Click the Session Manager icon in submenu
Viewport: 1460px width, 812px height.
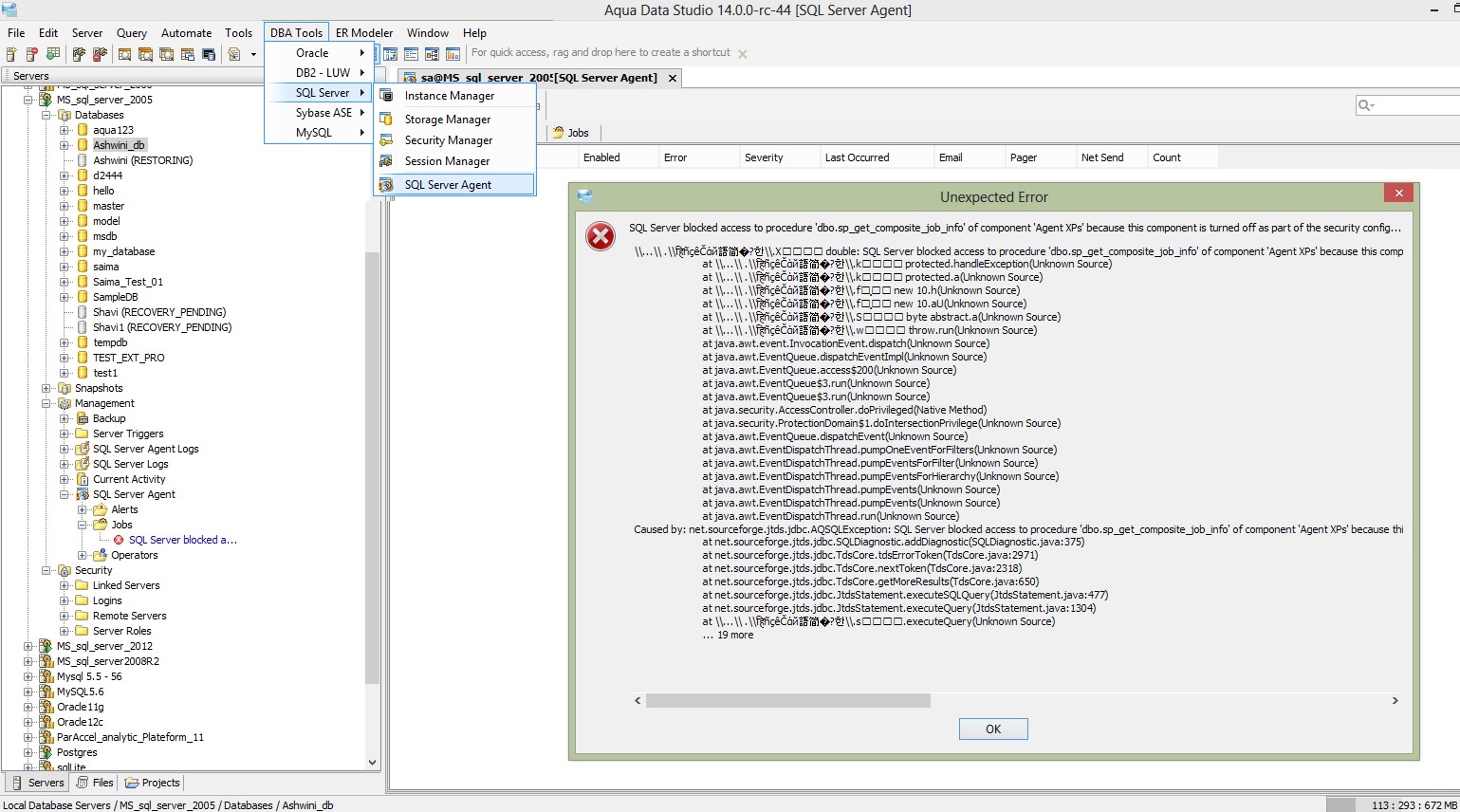(386, 161)
